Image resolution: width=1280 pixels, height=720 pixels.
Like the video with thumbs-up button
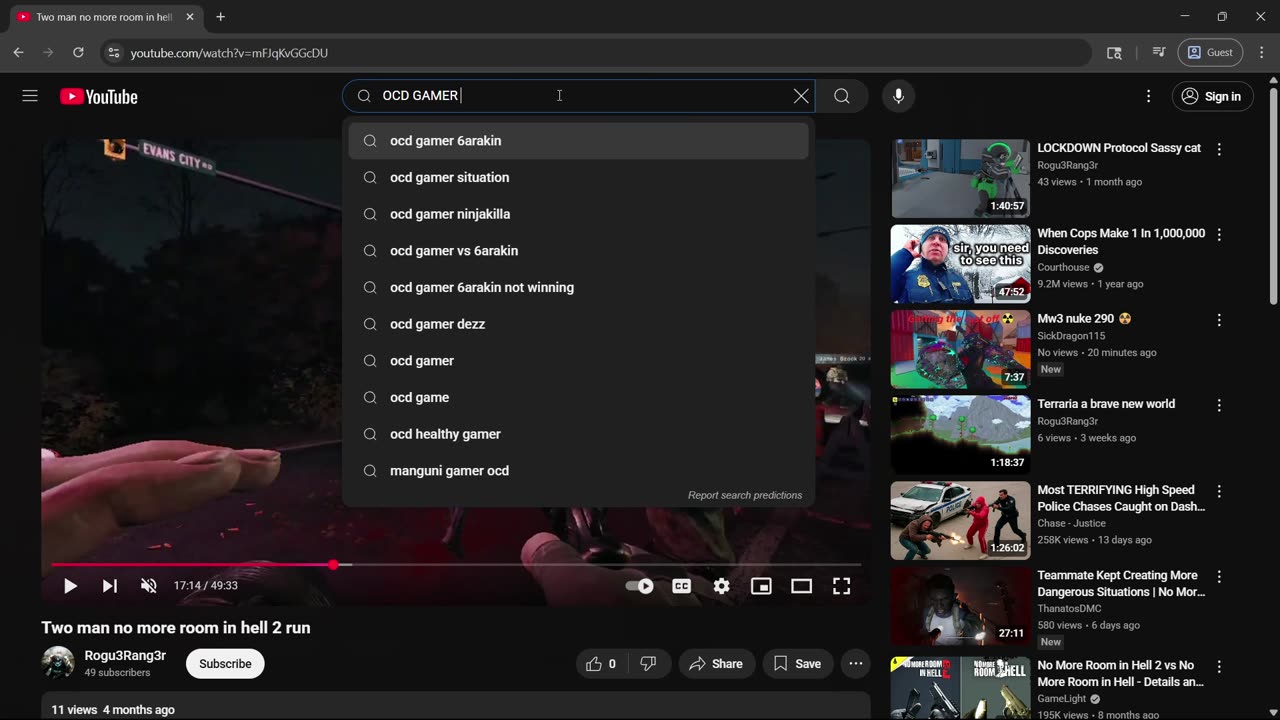[601, 664]
